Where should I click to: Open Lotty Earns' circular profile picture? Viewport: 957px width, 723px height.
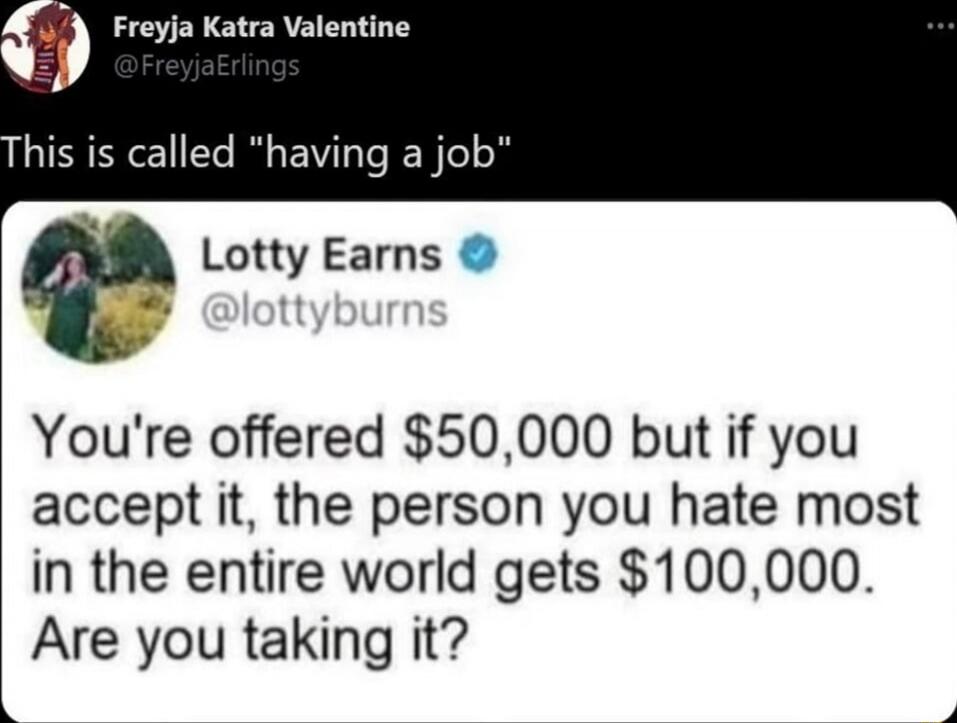(x=98, y=287)
